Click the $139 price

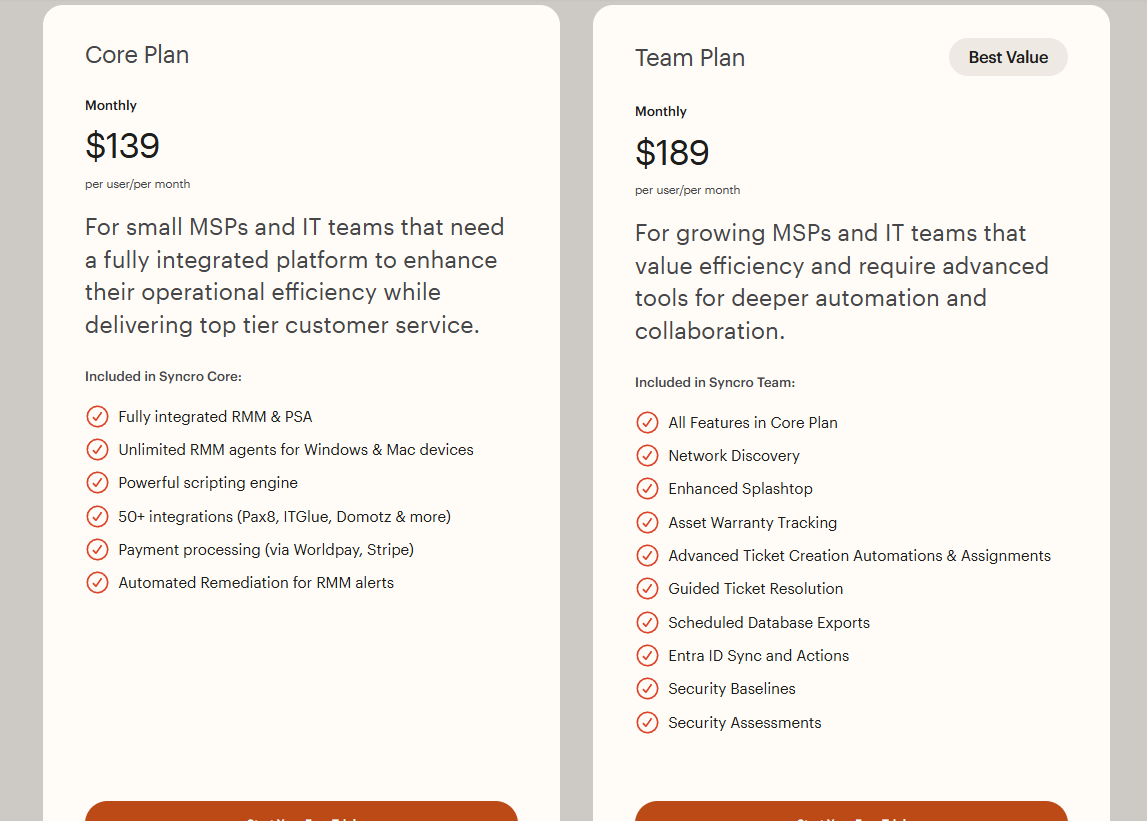[122, 145]
